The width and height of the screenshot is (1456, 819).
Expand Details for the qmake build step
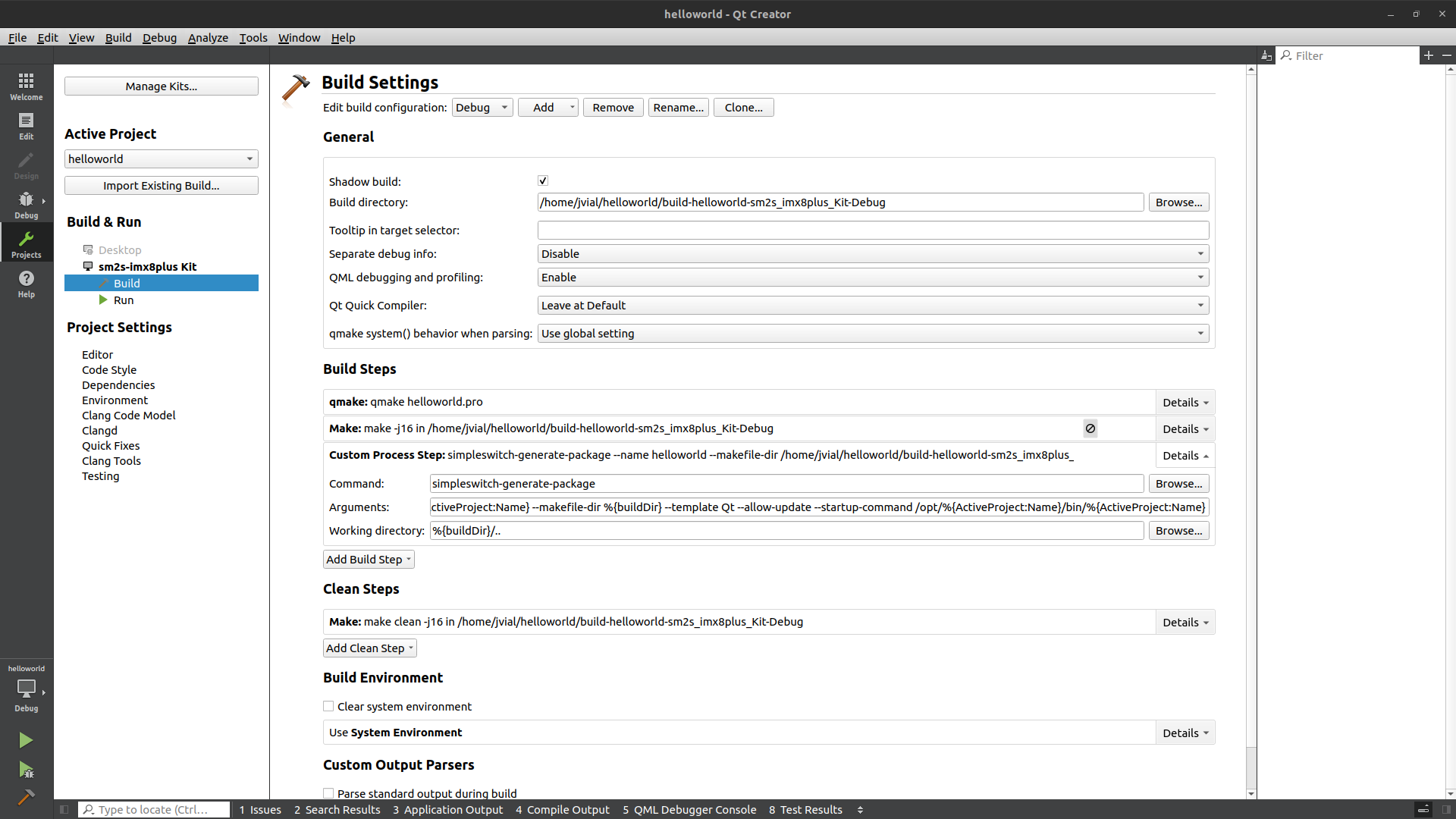(x=1185, y=402)
